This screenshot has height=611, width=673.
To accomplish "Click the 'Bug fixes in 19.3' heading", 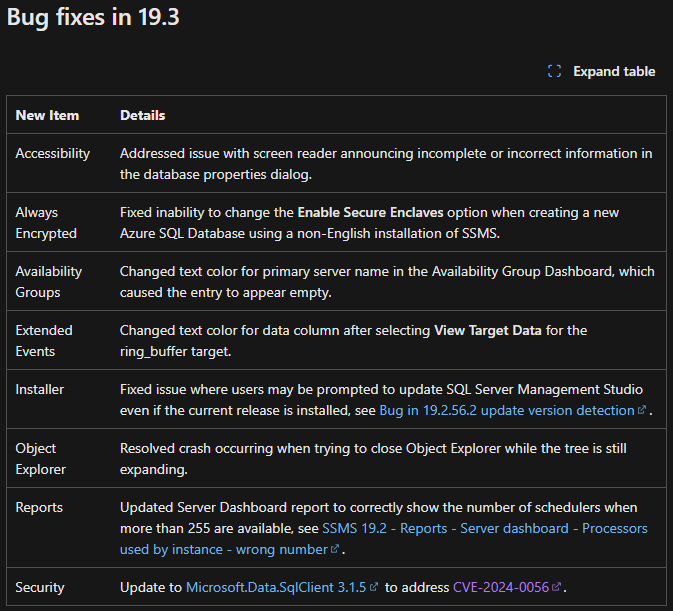I will (x=94, y=18).
